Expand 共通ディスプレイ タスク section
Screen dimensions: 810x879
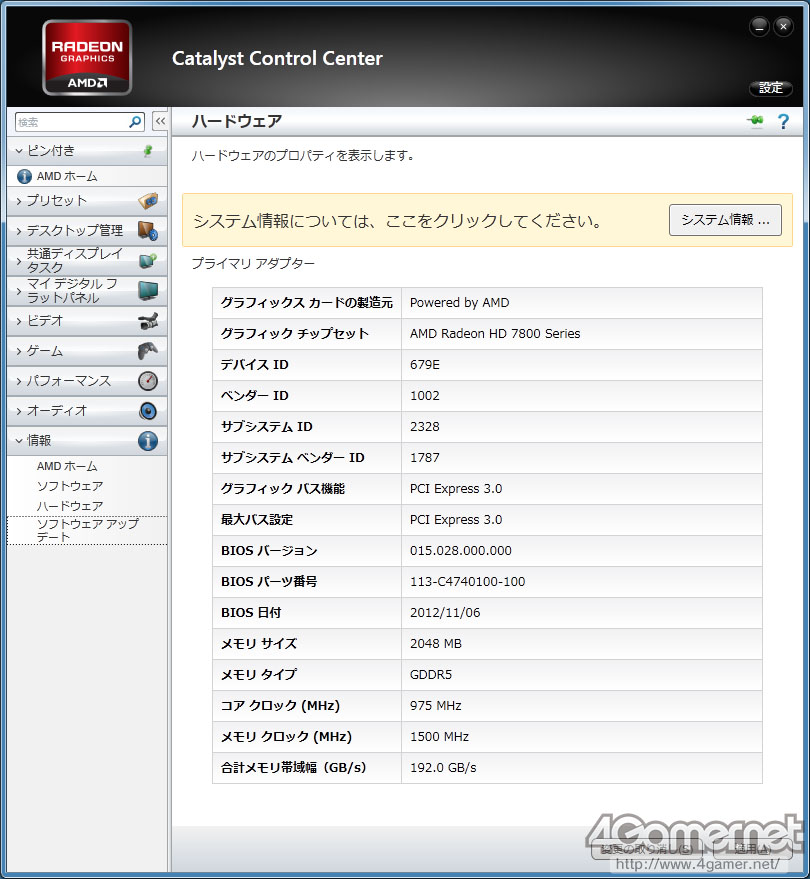pyautogui.click(x=87, y=261)
